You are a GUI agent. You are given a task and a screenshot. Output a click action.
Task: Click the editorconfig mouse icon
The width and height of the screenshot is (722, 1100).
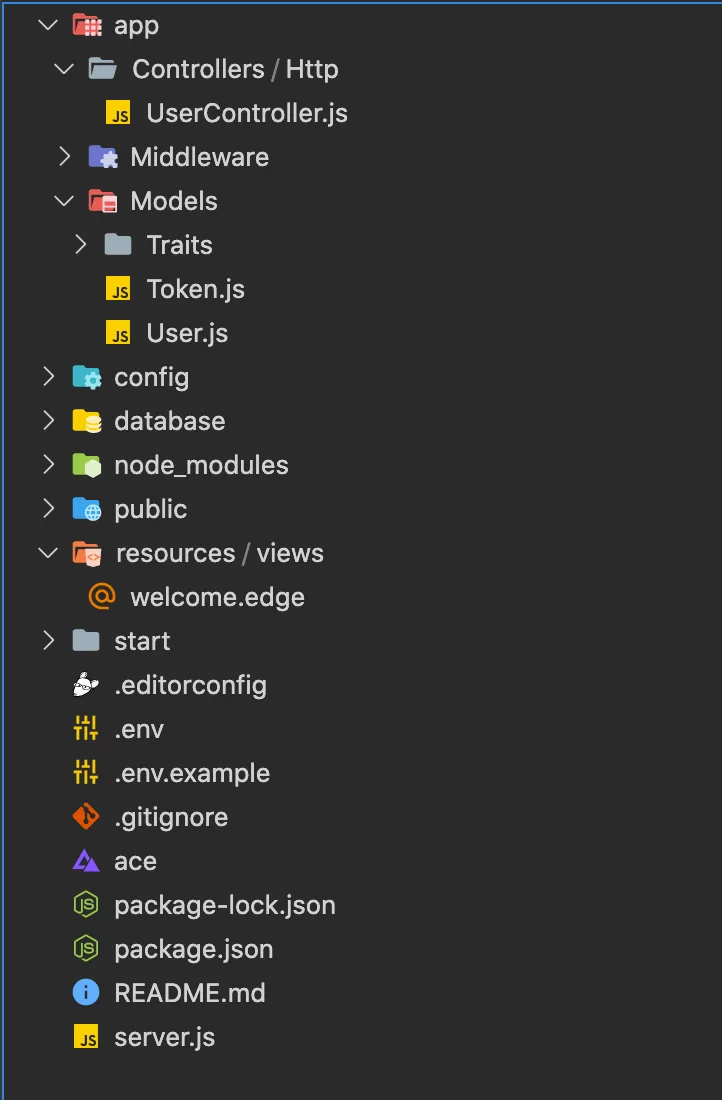click(x=86, y=685)
